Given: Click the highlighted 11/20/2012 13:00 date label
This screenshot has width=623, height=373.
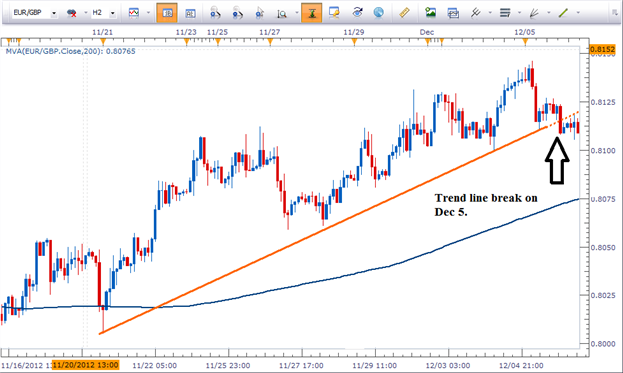Looking at the screenshot, I should point(86,365).
